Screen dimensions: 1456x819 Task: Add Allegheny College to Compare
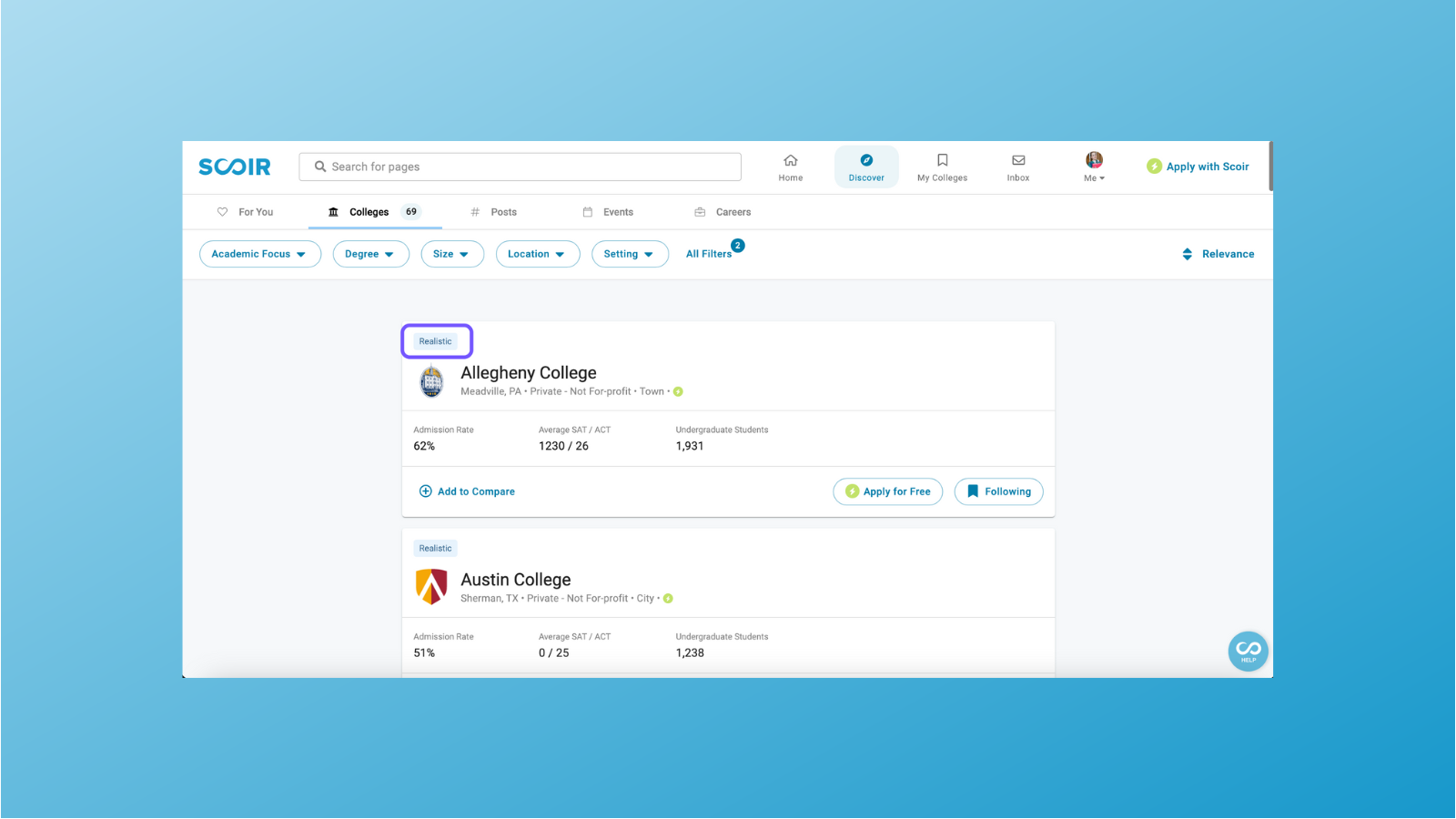[x=467, y=490]
